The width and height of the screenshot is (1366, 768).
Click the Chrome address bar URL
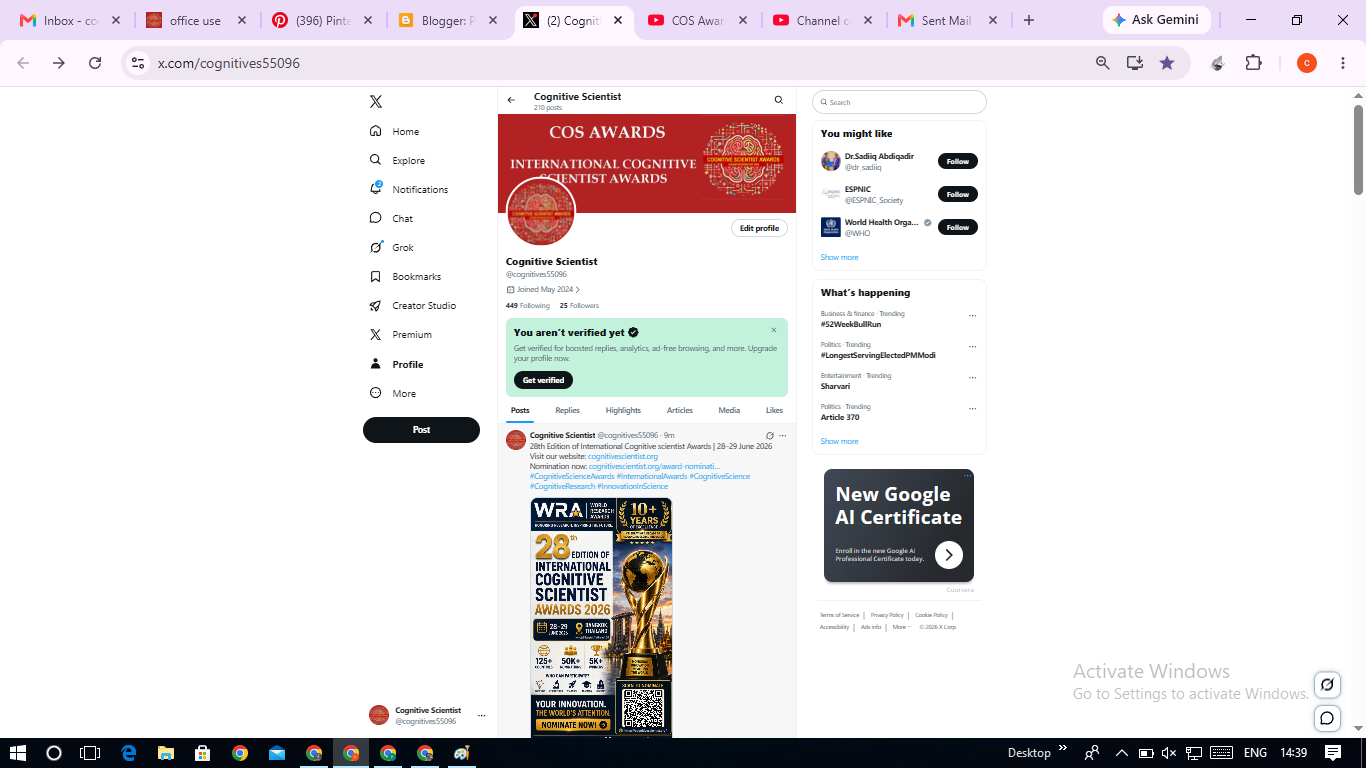tap(229, 63)
